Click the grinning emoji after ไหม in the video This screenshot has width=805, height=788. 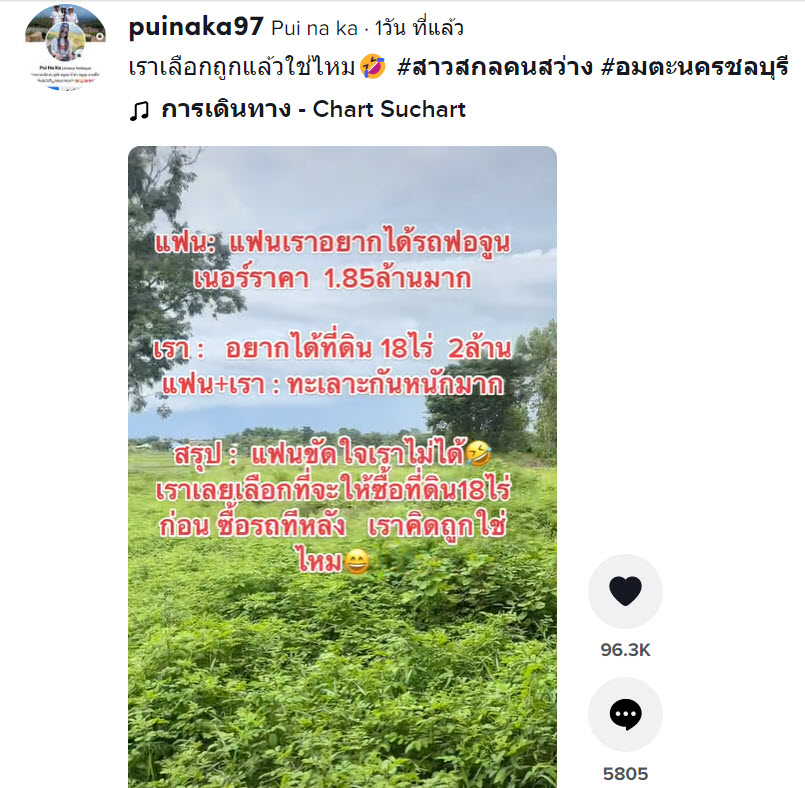tap(357, 561)
